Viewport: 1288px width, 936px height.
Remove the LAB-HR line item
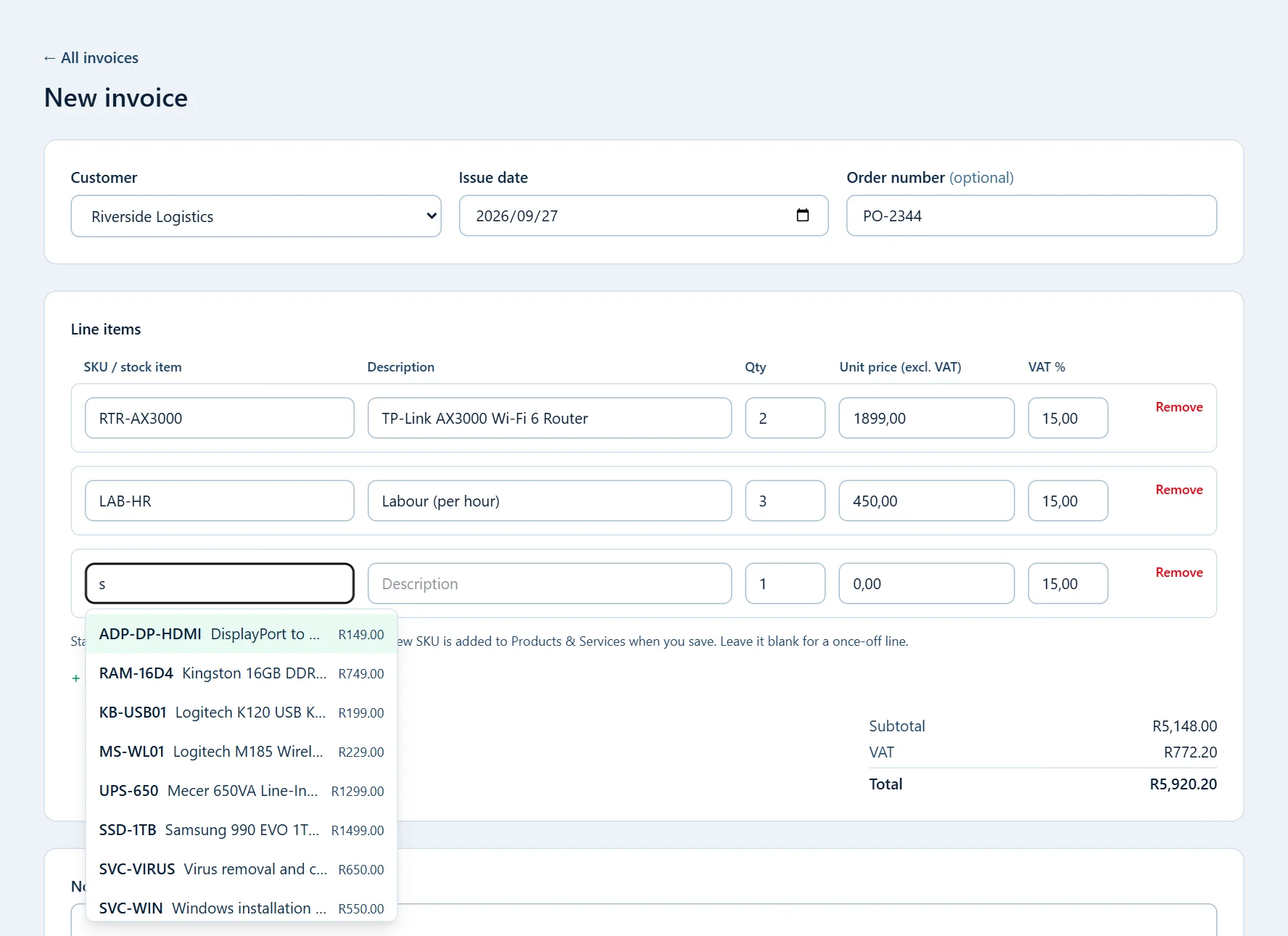1179,490
